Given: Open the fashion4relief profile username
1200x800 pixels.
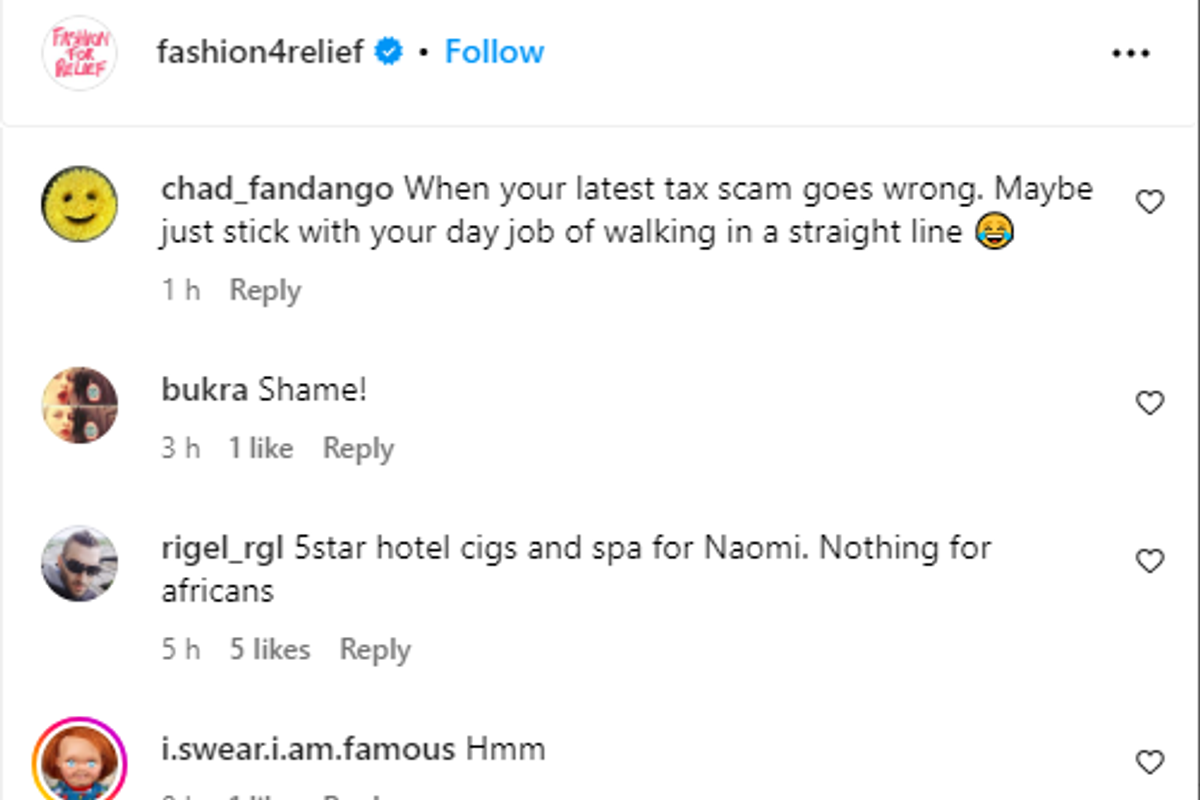Looking at the screenshot, I should point(260,52).
